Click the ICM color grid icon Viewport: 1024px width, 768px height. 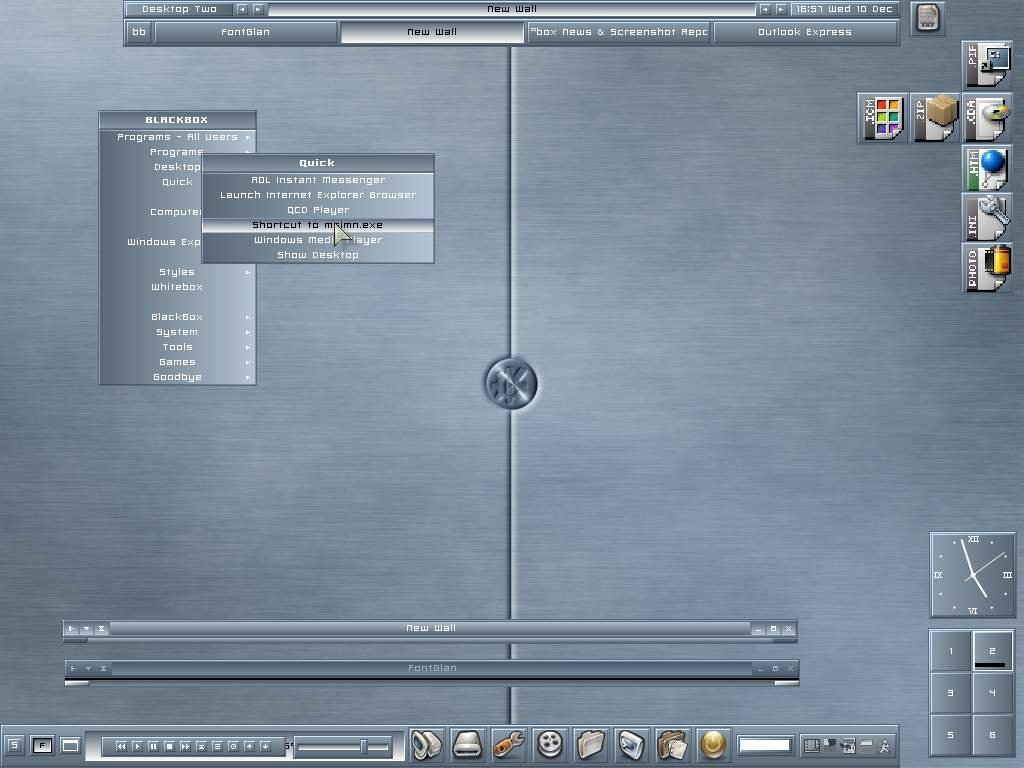pyautogui.click(x=882, y=118)
